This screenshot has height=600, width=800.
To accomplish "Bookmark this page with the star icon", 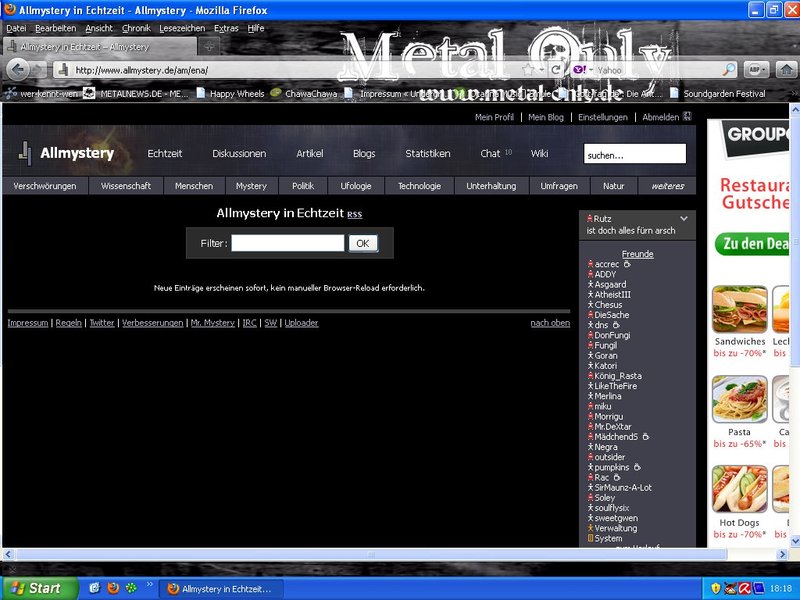I will coord(528,70).
